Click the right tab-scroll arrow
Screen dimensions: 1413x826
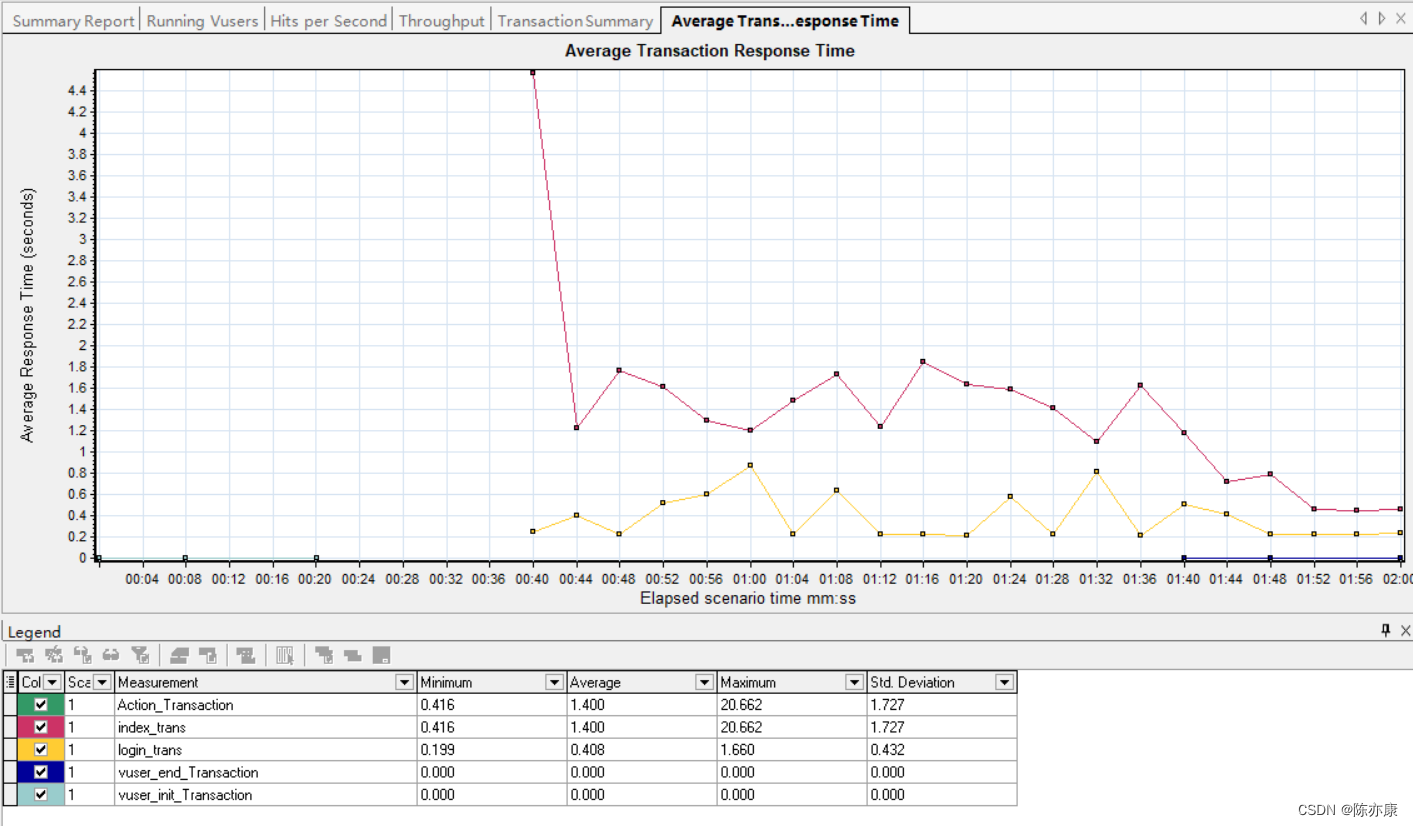coord(1382,18)
